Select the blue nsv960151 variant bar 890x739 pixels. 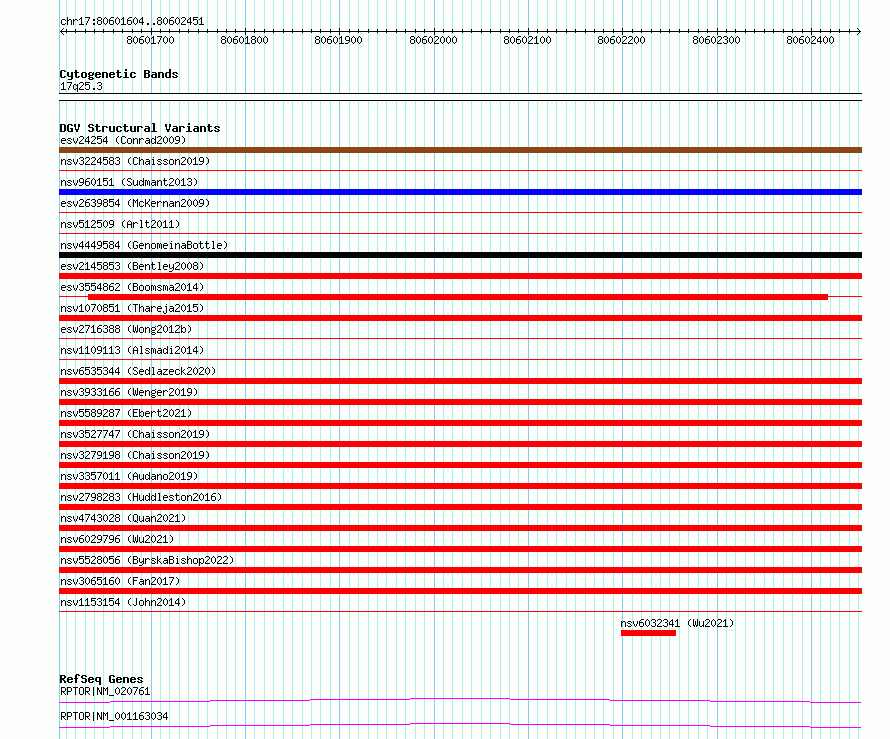(460, 192)
